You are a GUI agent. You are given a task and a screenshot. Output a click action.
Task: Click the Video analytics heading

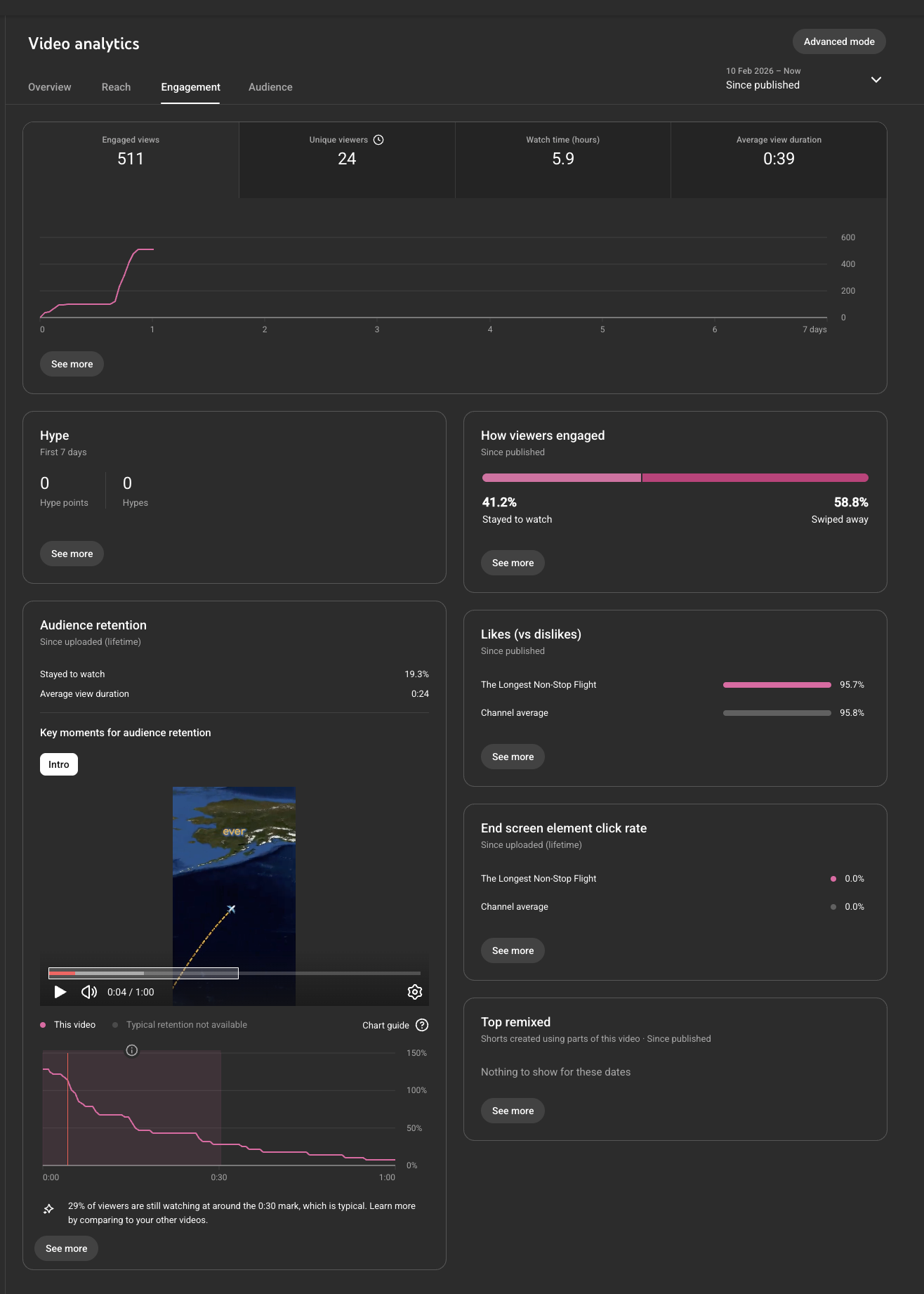click(x=84, y=44)
